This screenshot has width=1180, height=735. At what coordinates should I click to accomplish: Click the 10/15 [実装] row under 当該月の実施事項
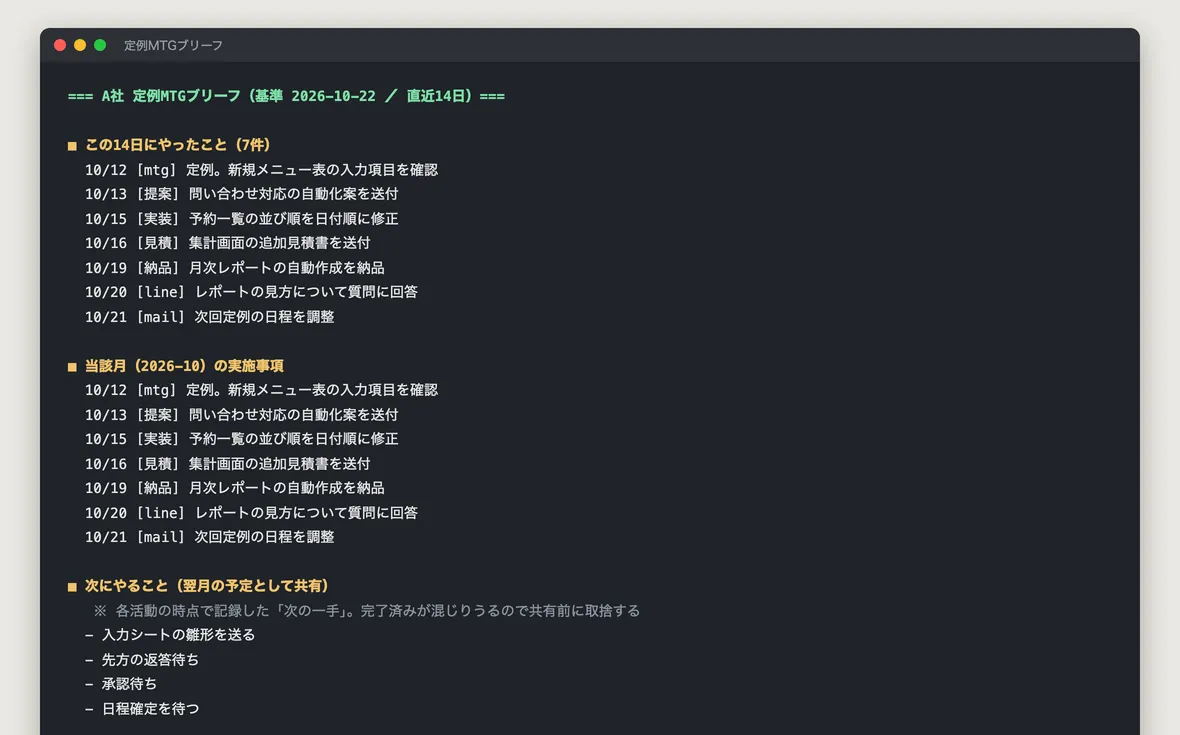(x=242, y=439)
